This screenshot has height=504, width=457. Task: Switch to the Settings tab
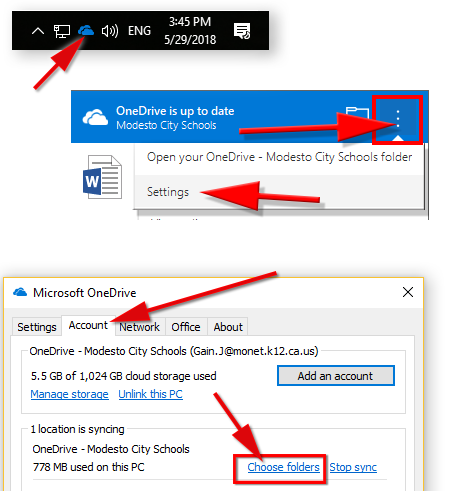point(37,327)
